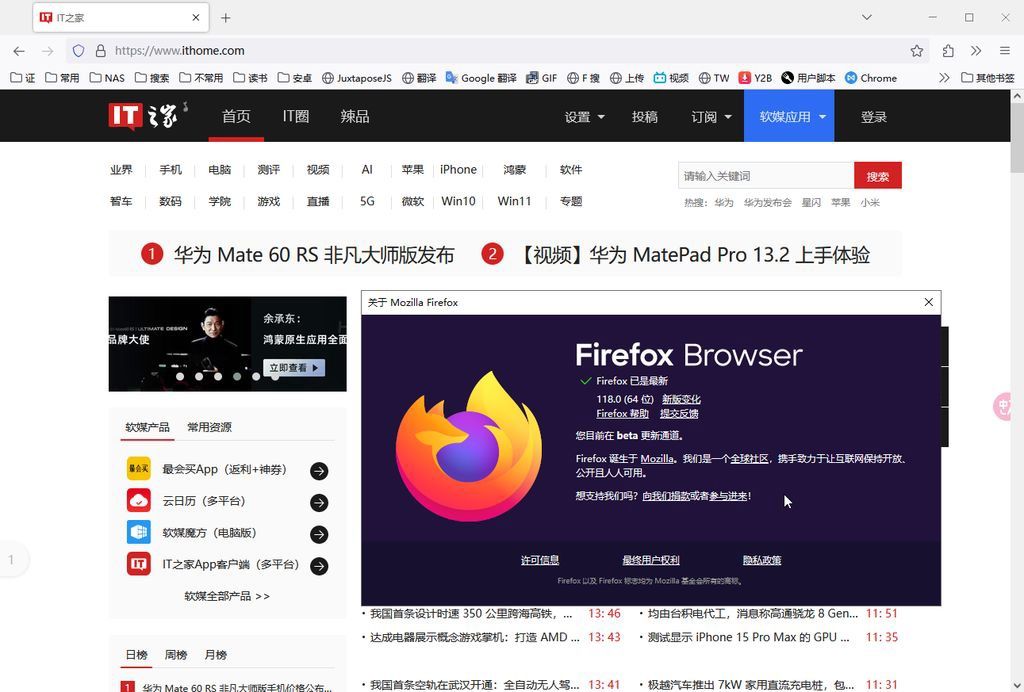Switch to the 常用资源 tab
1024x692 pixels.
[210, 427]
